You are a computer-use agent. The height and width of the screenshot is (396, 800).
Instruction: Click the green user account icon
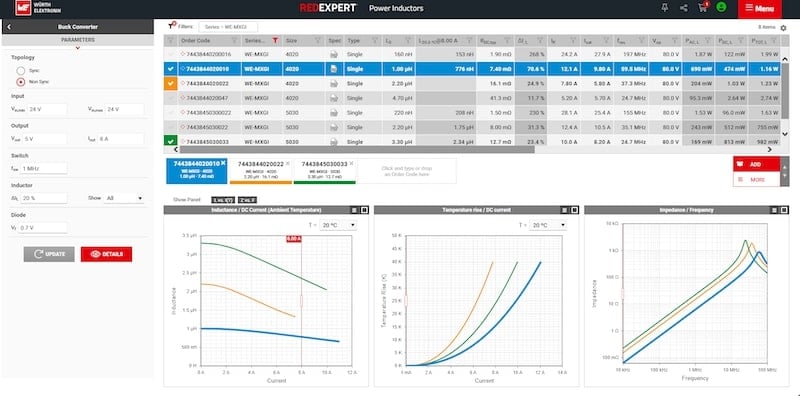click(721, 8)
